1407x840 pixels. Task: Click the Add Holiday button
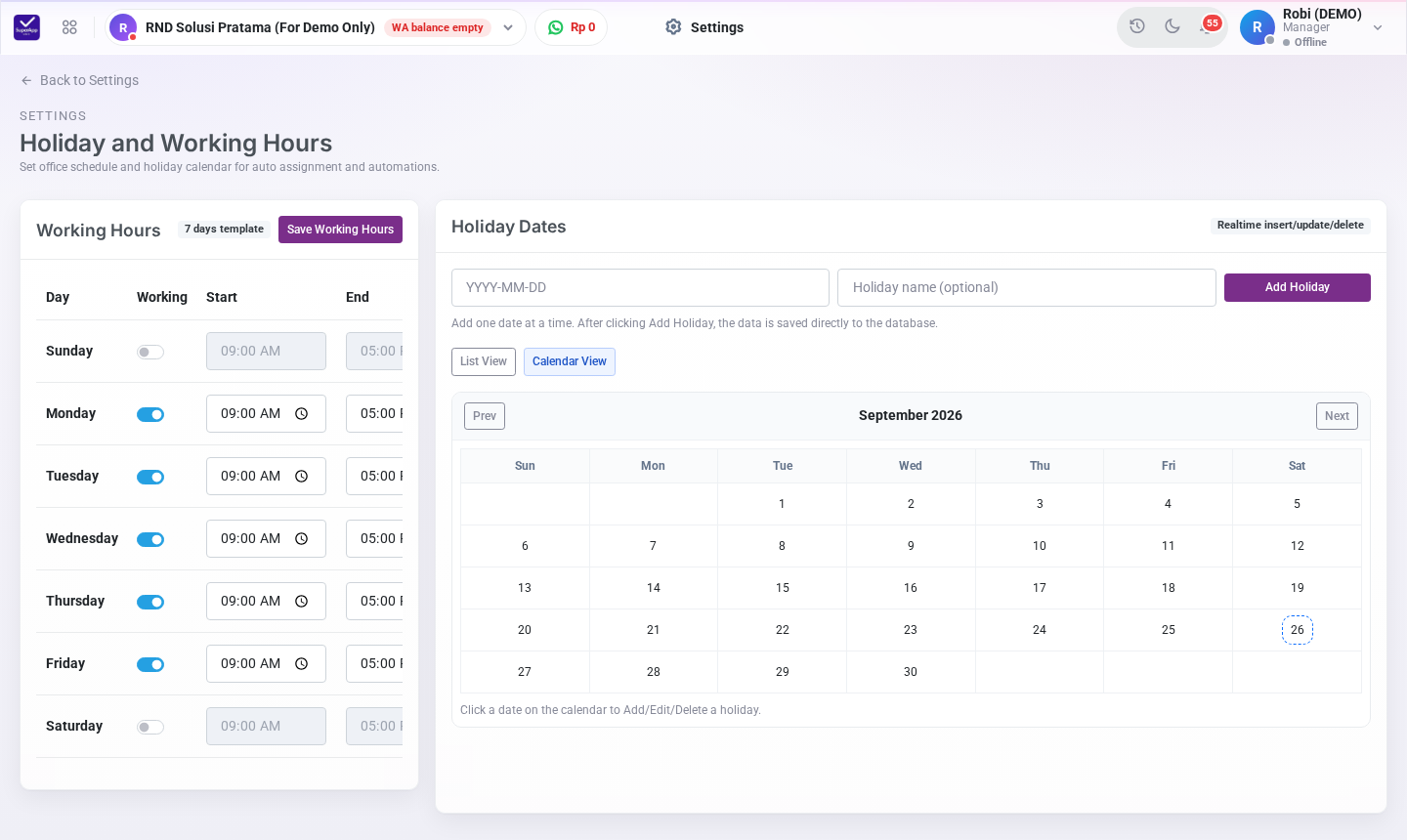(1298, 287)
